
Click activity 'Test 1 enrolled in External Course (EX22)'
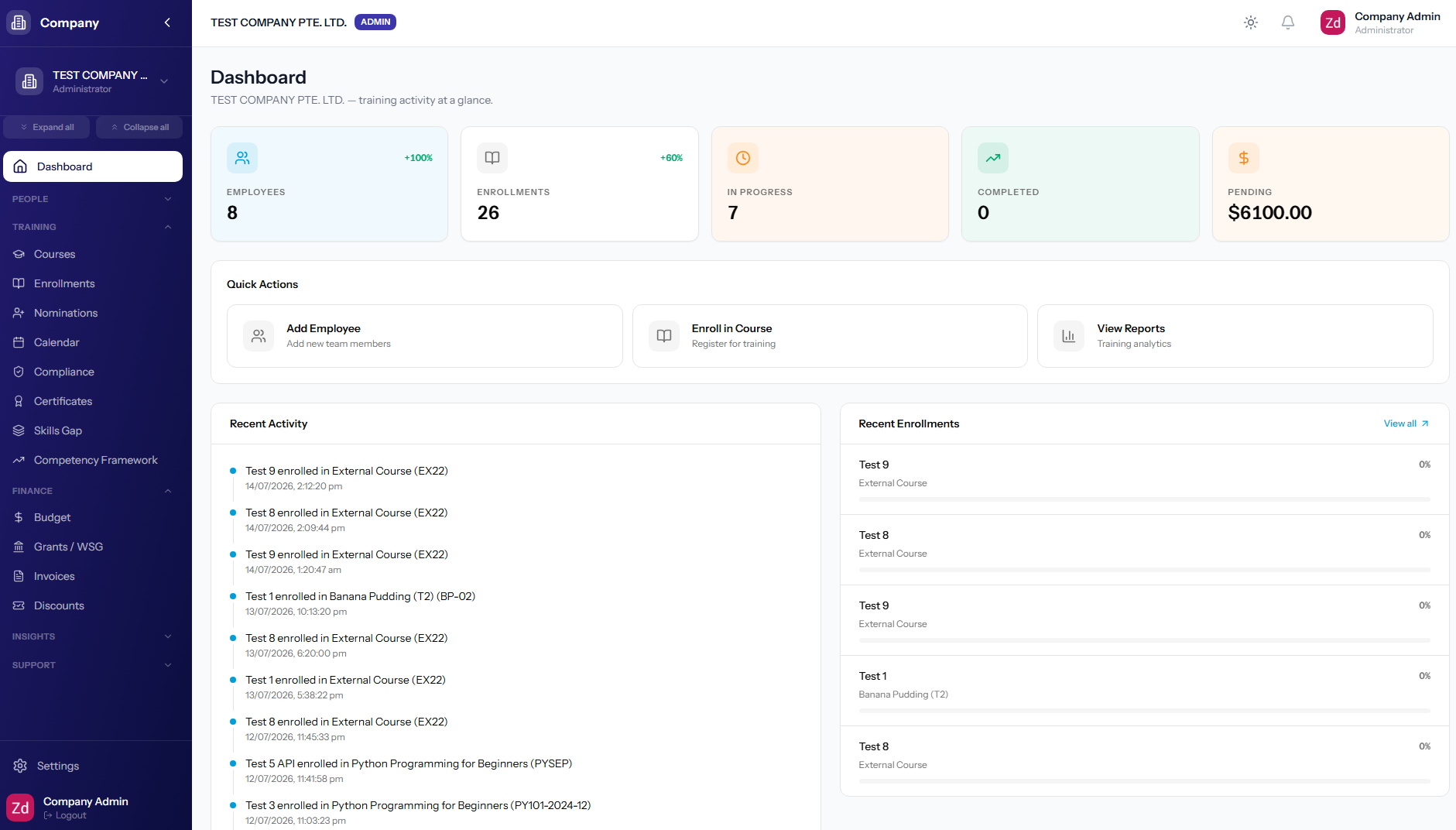345,680
